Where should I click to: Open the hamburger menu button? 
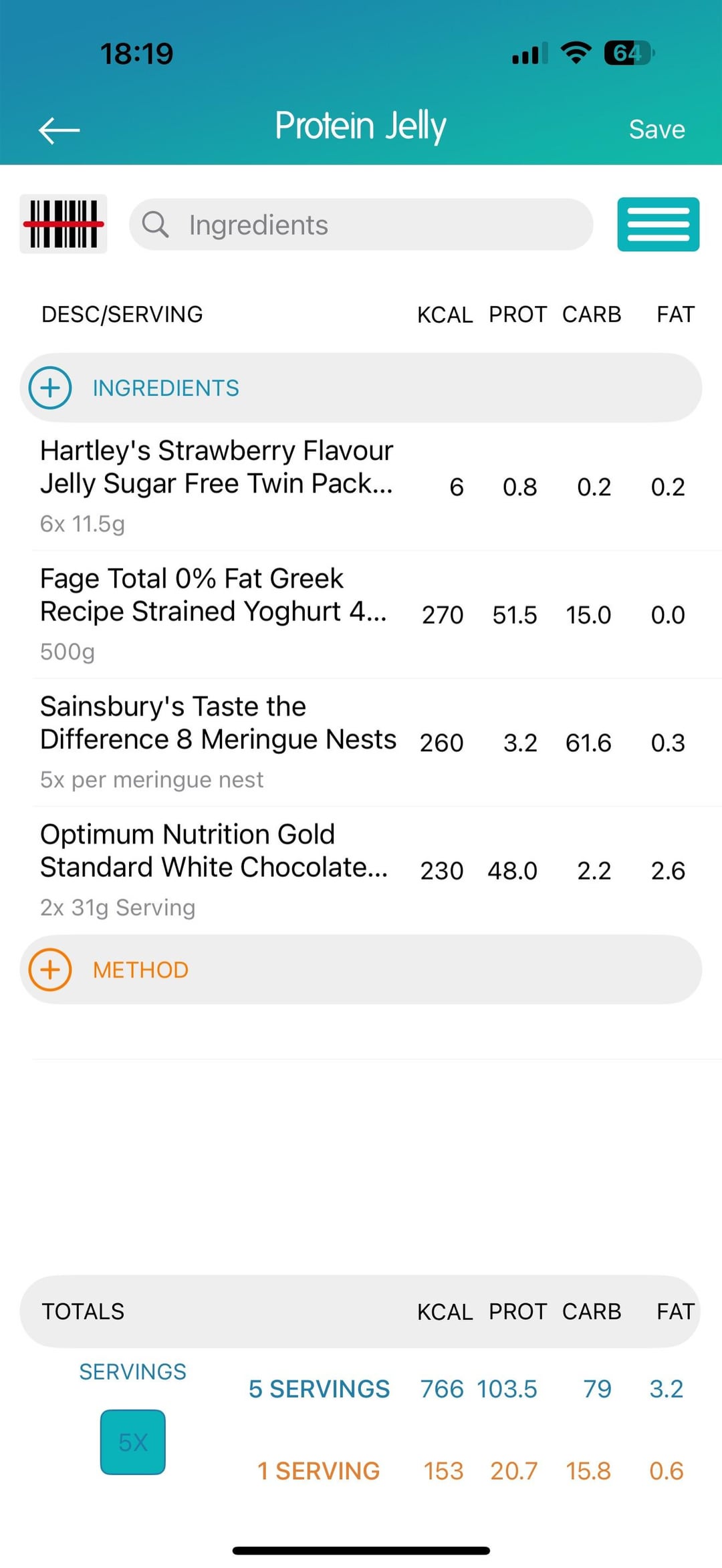tap(658, 225)
